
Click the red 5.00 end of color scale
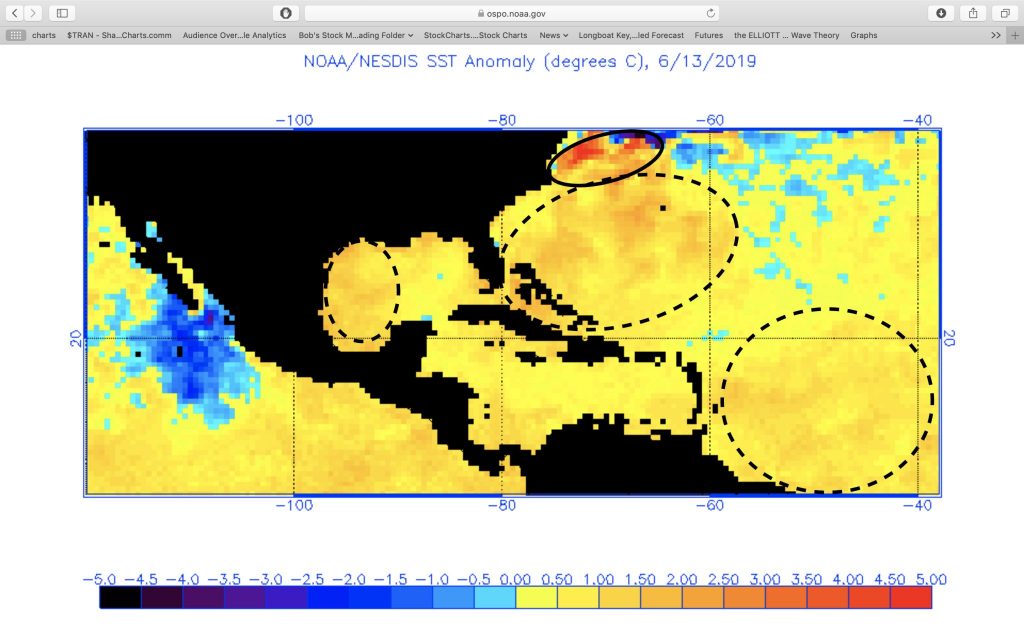(x=910, y=598)
